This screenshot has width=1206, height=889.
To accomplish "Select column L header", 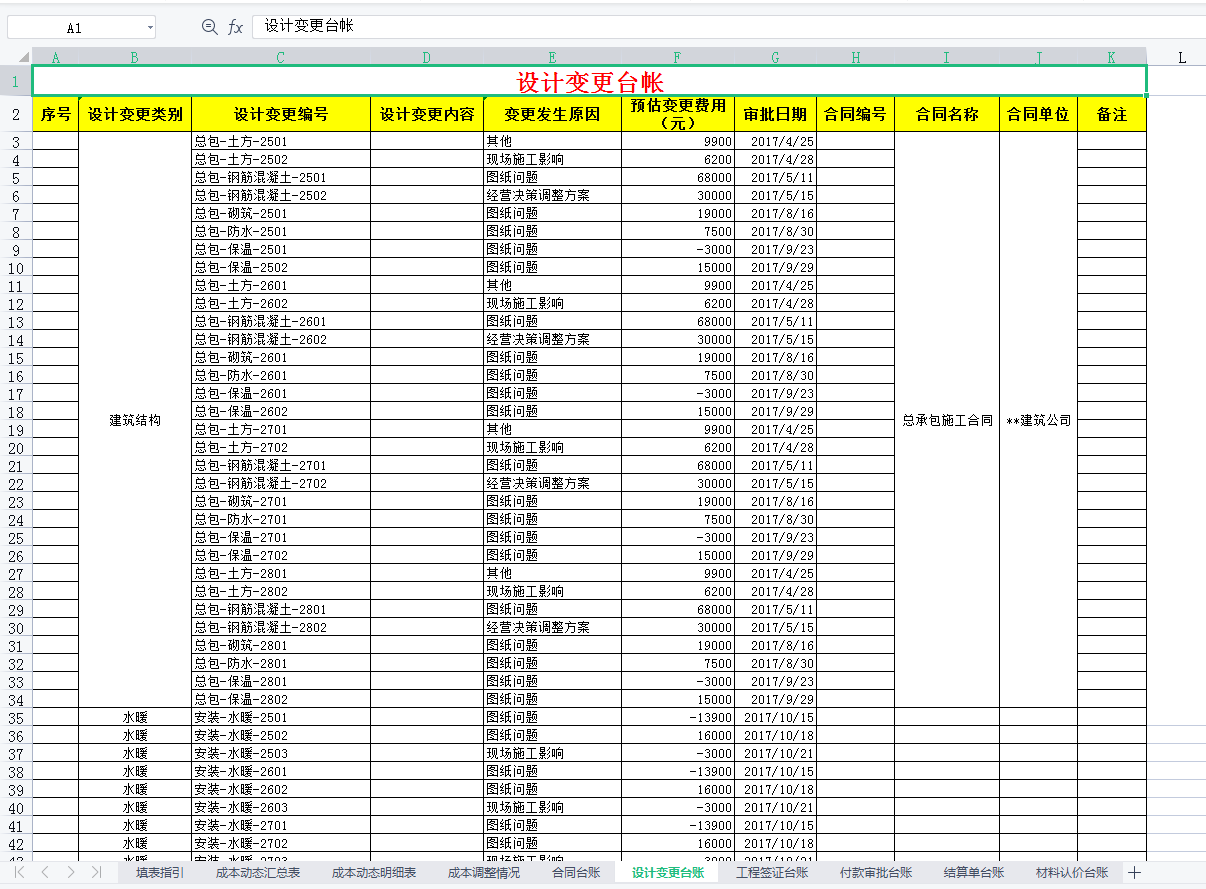I will (1182, 57).
